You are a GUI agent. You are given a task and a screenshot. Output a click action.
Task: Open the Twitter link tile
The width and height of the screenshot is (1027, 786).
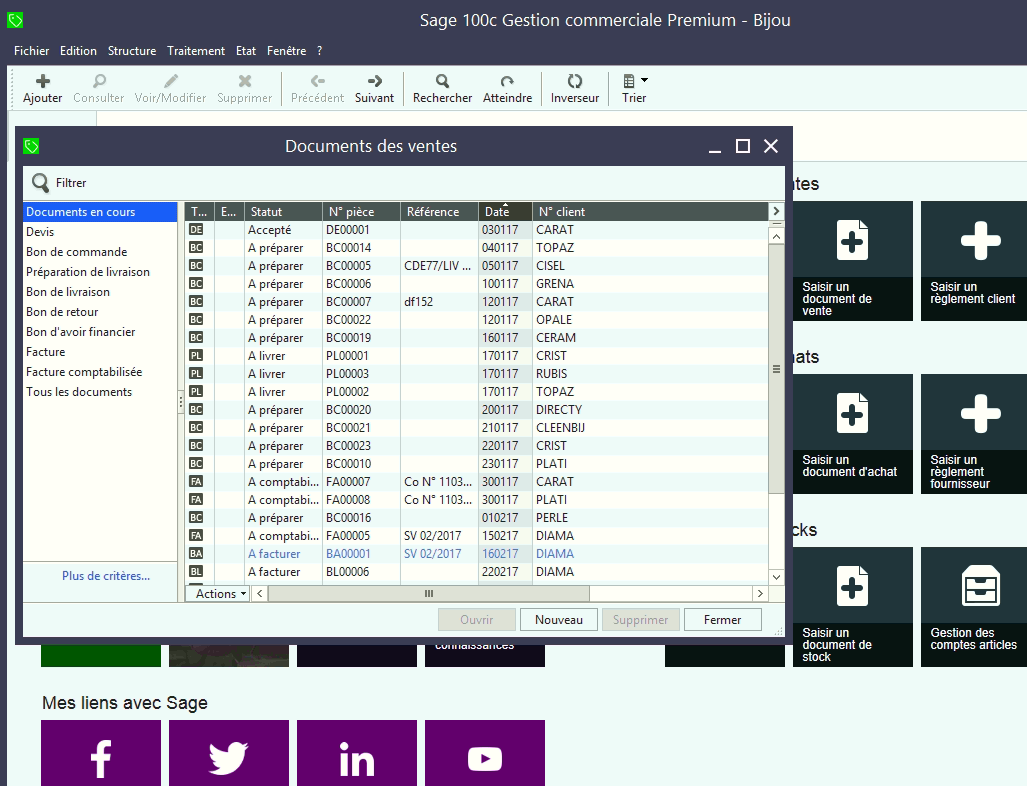(x=229, y=753)
